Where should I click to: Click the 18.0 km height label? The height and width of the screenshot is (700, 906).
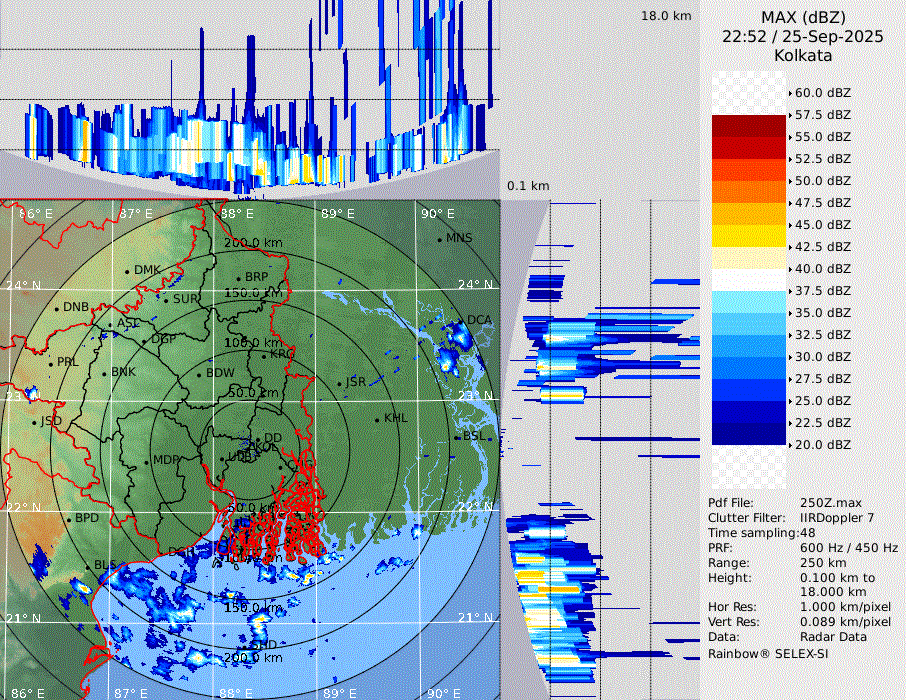coord(666,16)
